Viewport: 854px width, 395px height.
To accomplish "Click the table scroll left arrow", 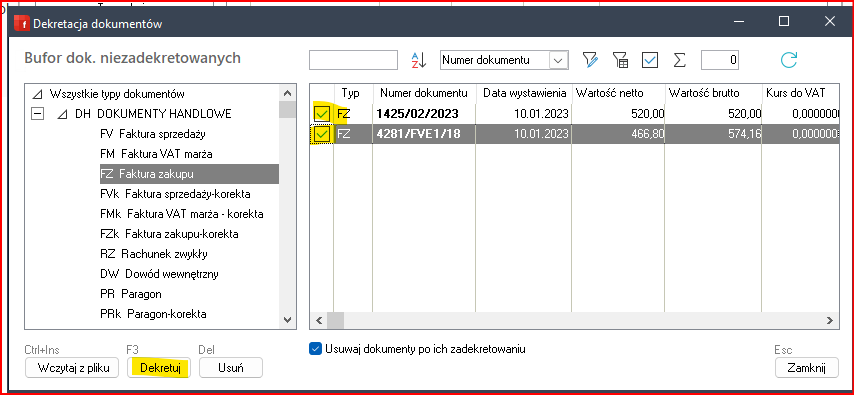I will pyautogui.click(x=319, y=320).
